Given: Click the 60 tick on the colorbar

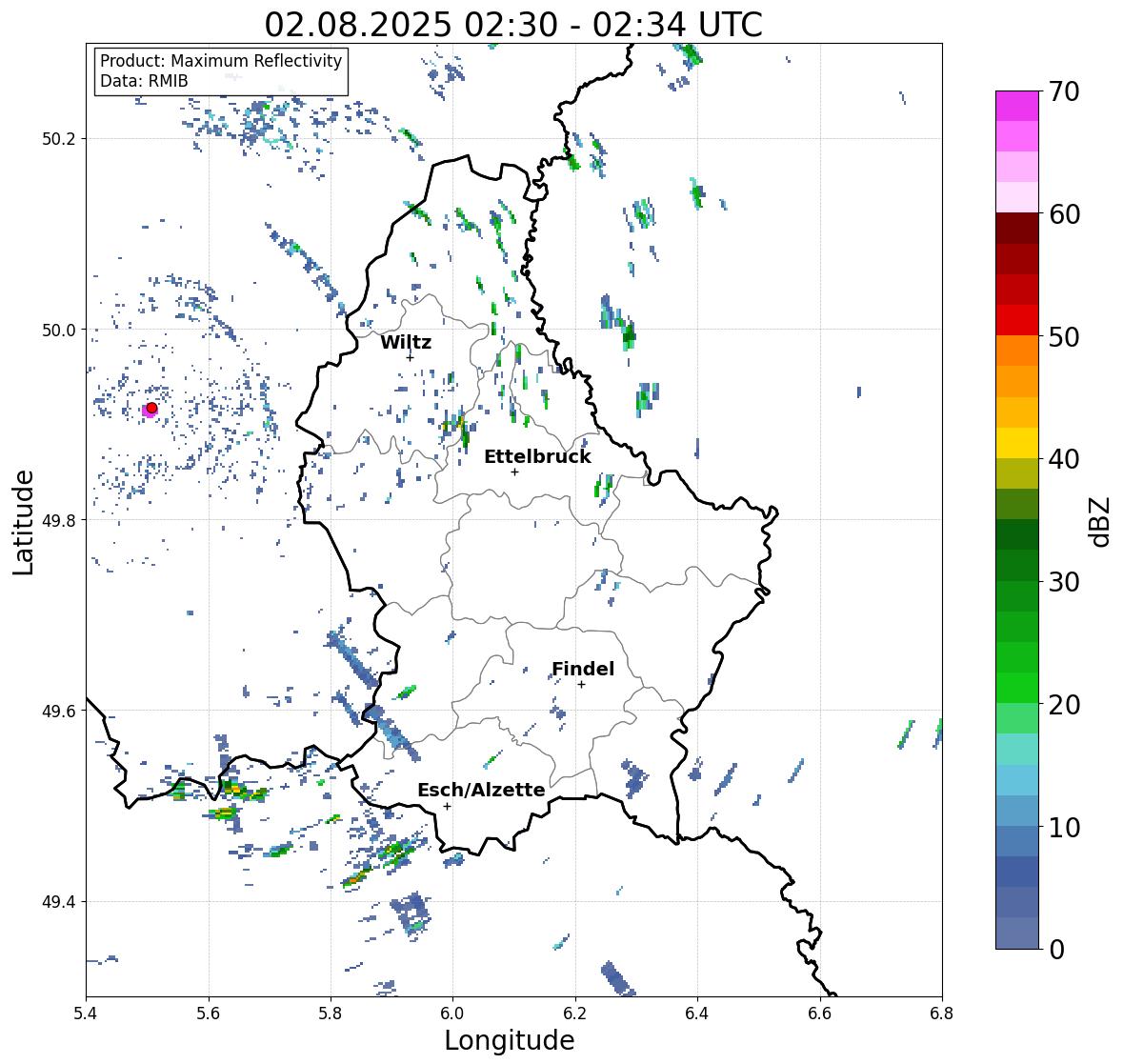Looking at the screenshot, I should pyautogui.click(x=1064, y=214).
